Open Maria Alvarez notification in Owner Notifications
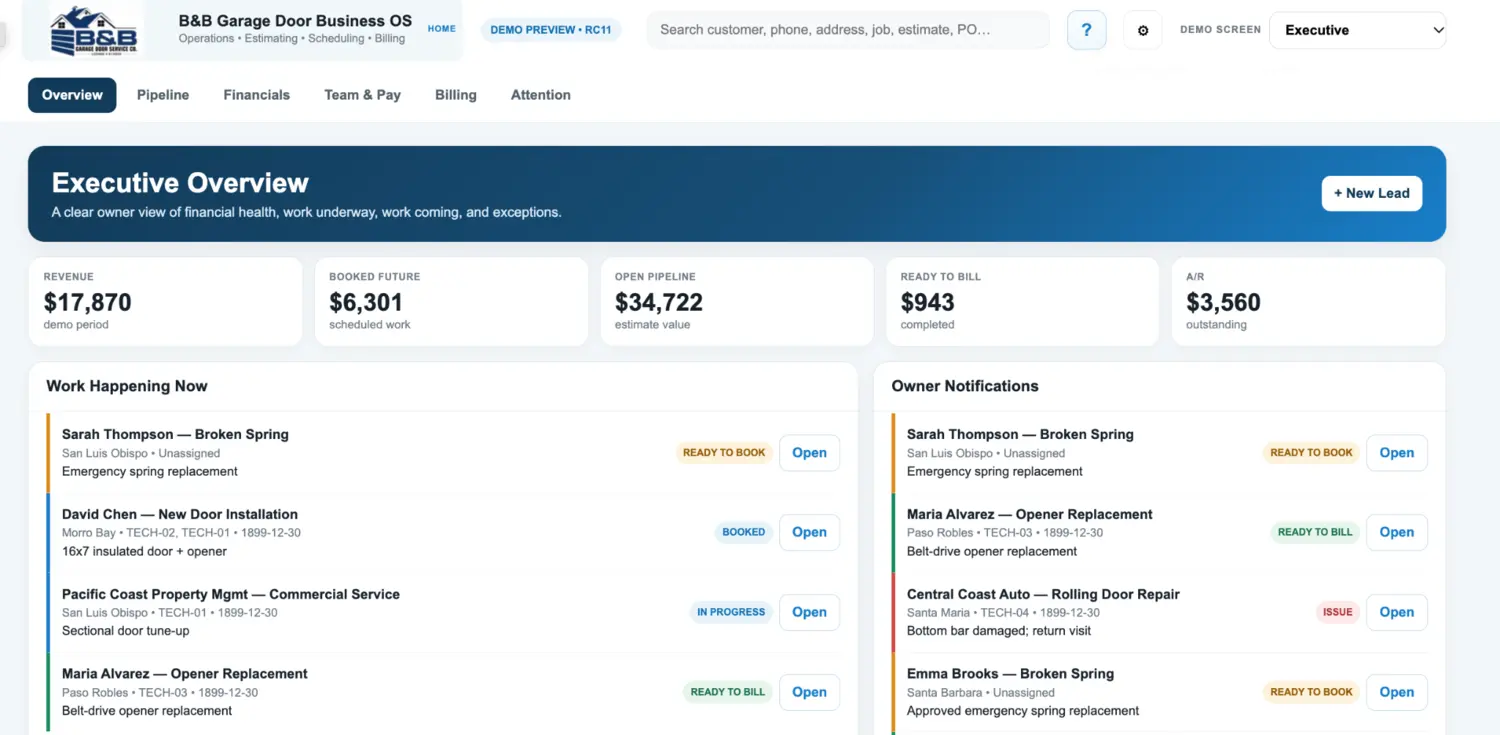Viewport: 1500px width, 735px height. (1397, 532)
